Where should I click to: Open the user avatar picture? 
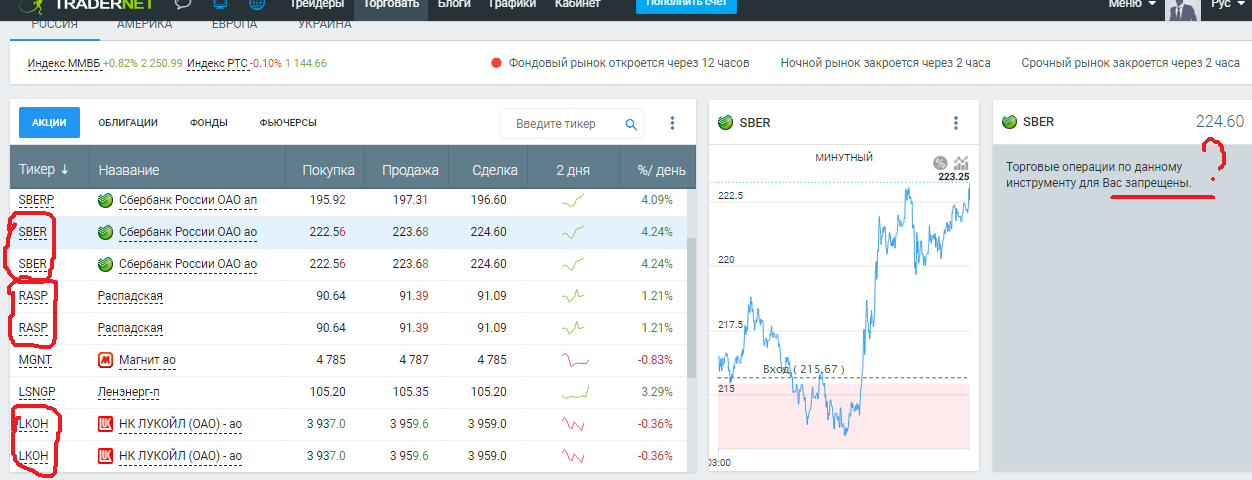coord(1182,9)
